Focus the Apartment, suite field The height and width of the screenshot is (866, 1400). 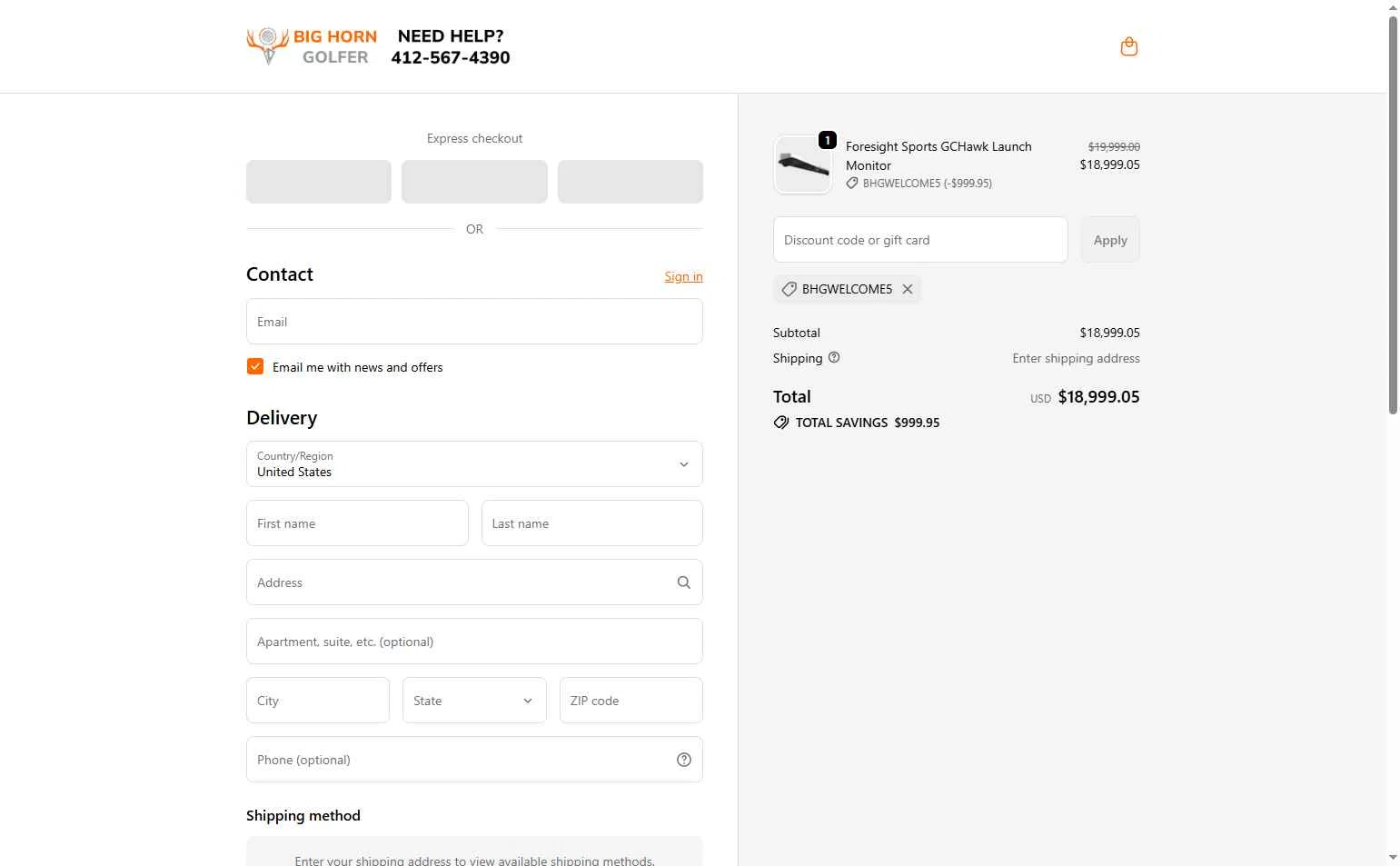tap(474, 642)
